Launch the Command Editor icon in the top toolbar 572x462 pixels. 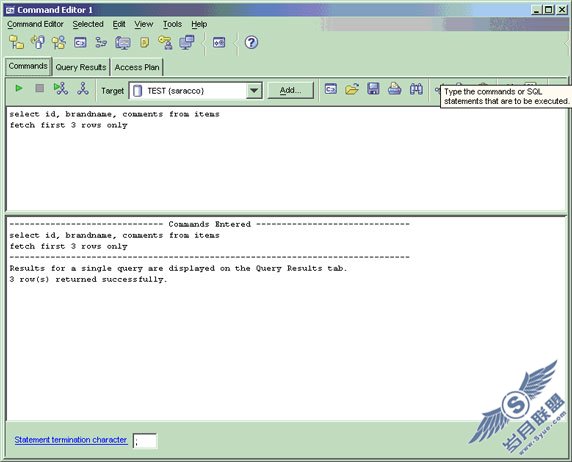pyautogui.click(x=80, y=42)
